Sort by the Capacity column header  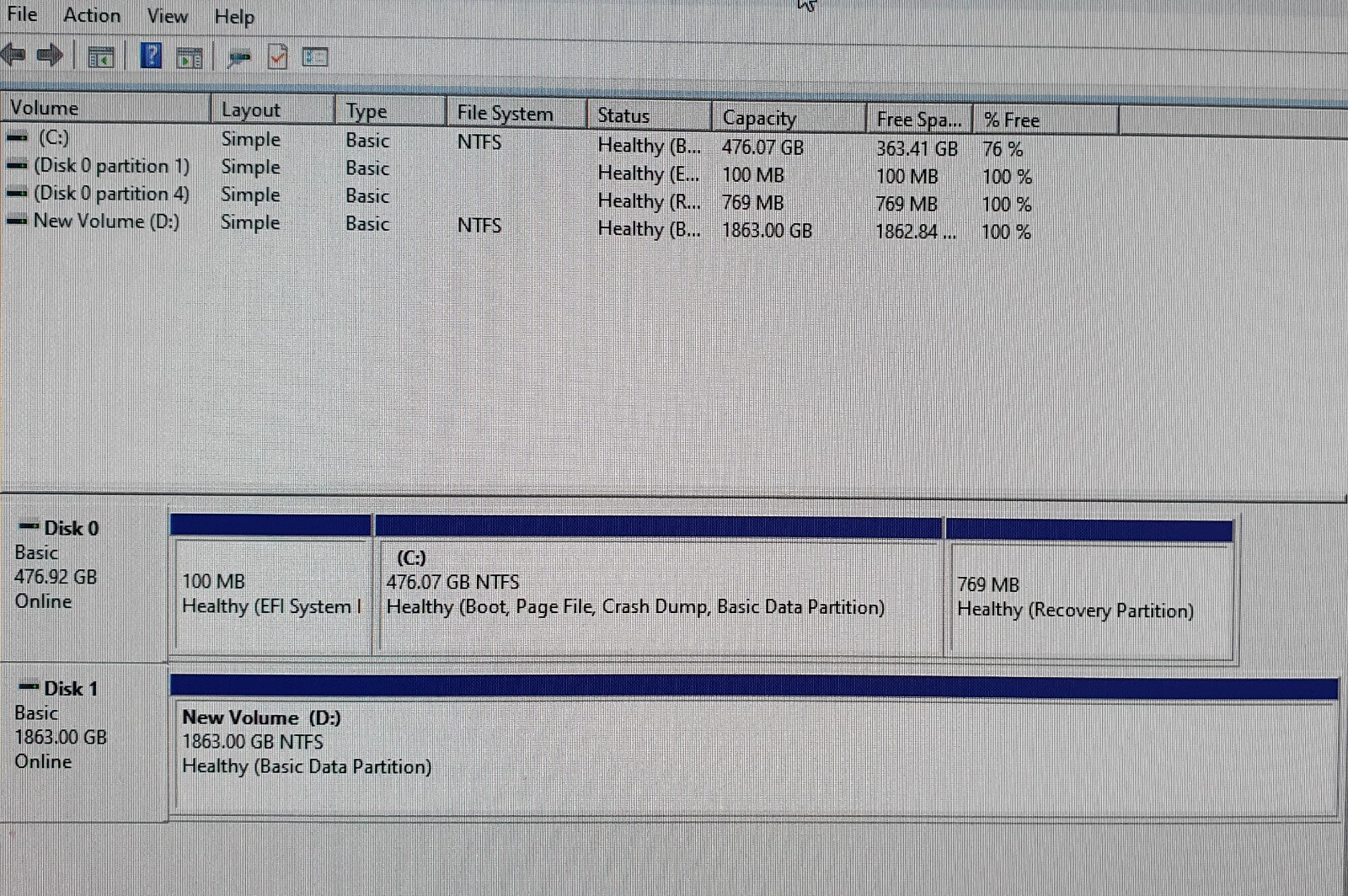coord(789,118)
